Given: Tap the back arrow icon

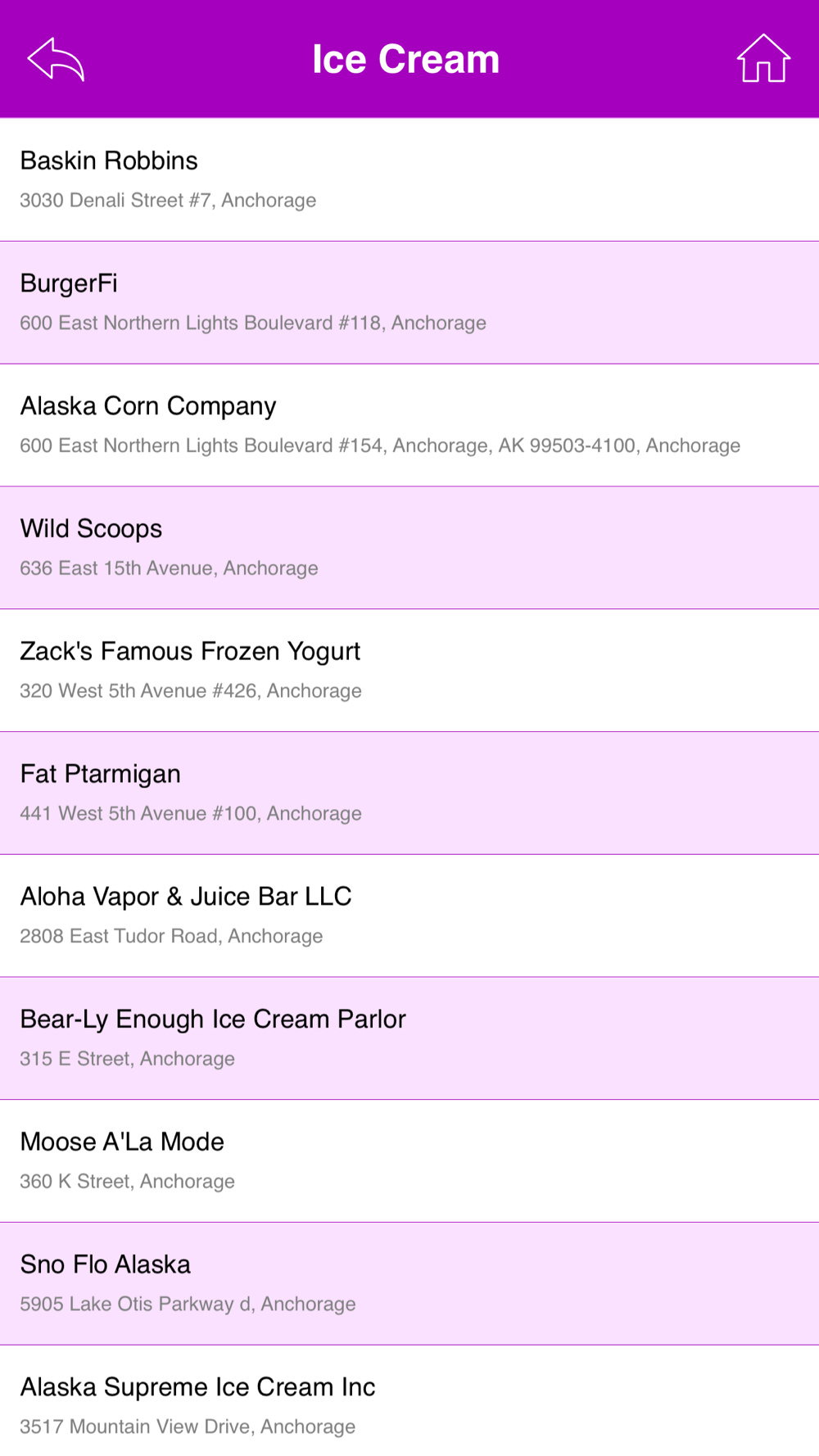Looking at the screenshot, I should 56,59.
